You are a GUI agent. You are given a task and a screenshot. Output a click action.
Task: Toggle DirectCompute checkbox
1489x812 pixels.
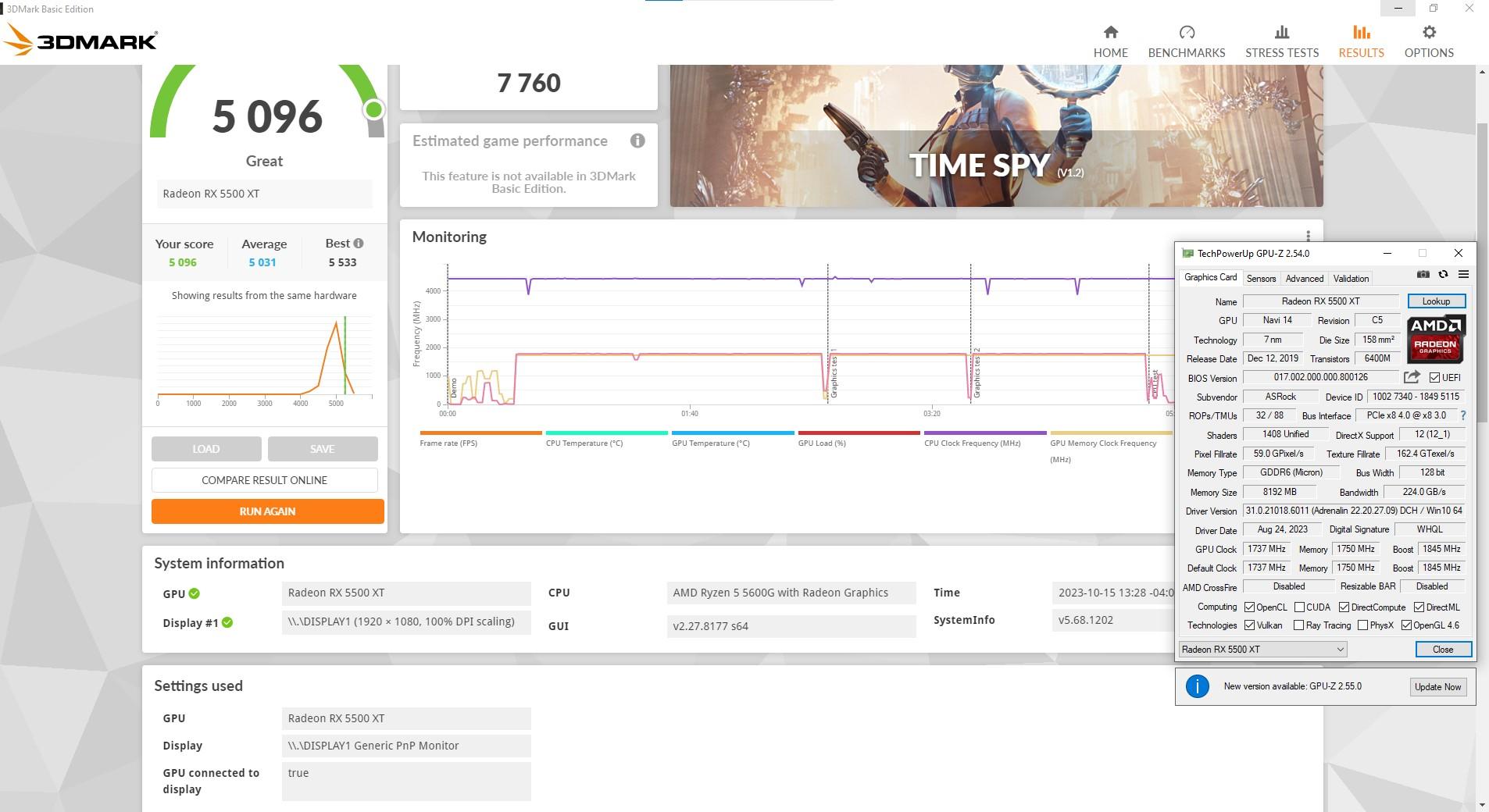point(1344,607)
